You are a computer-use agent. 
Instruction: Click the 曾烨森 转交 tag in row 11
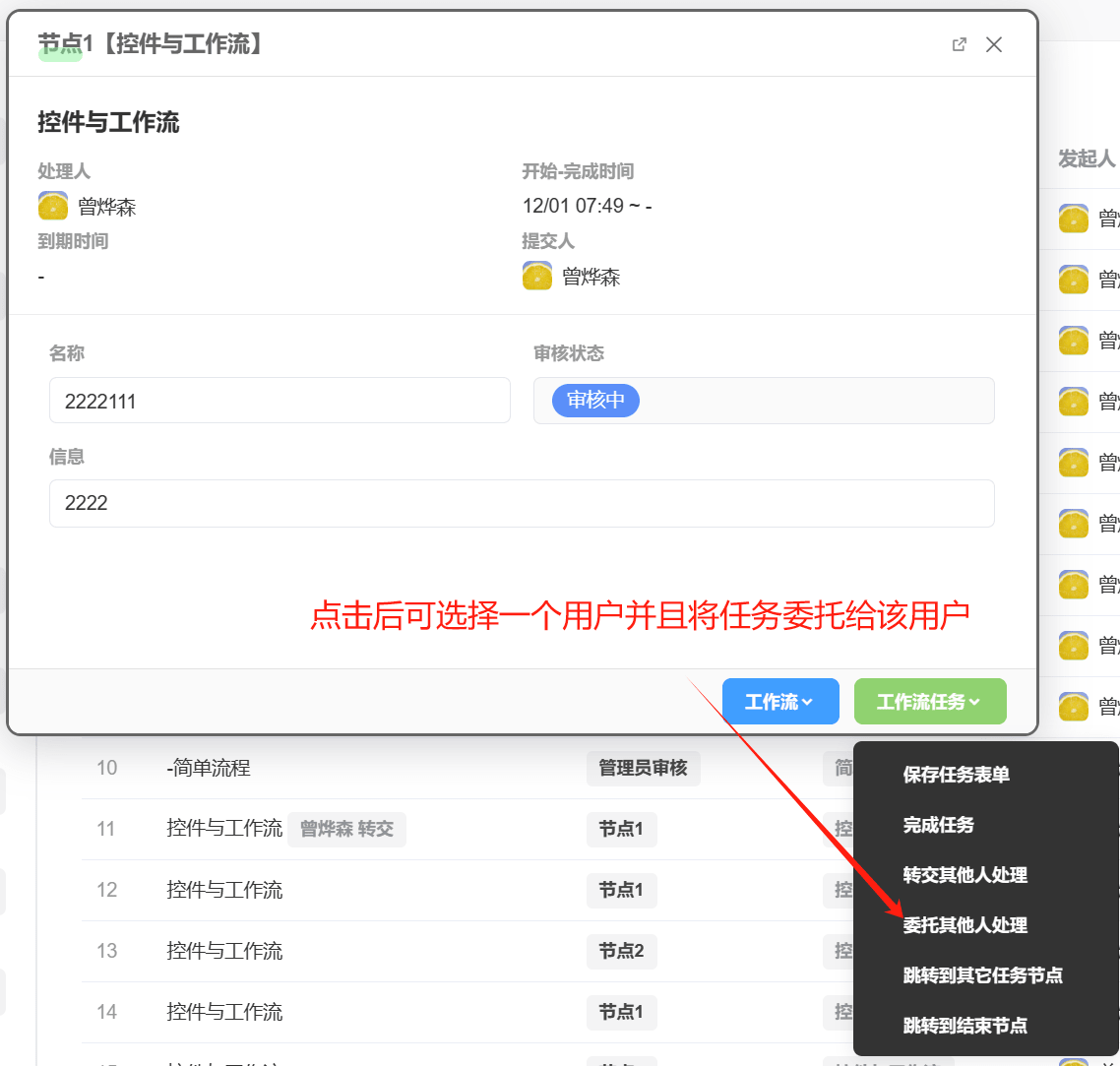point(346,829)
